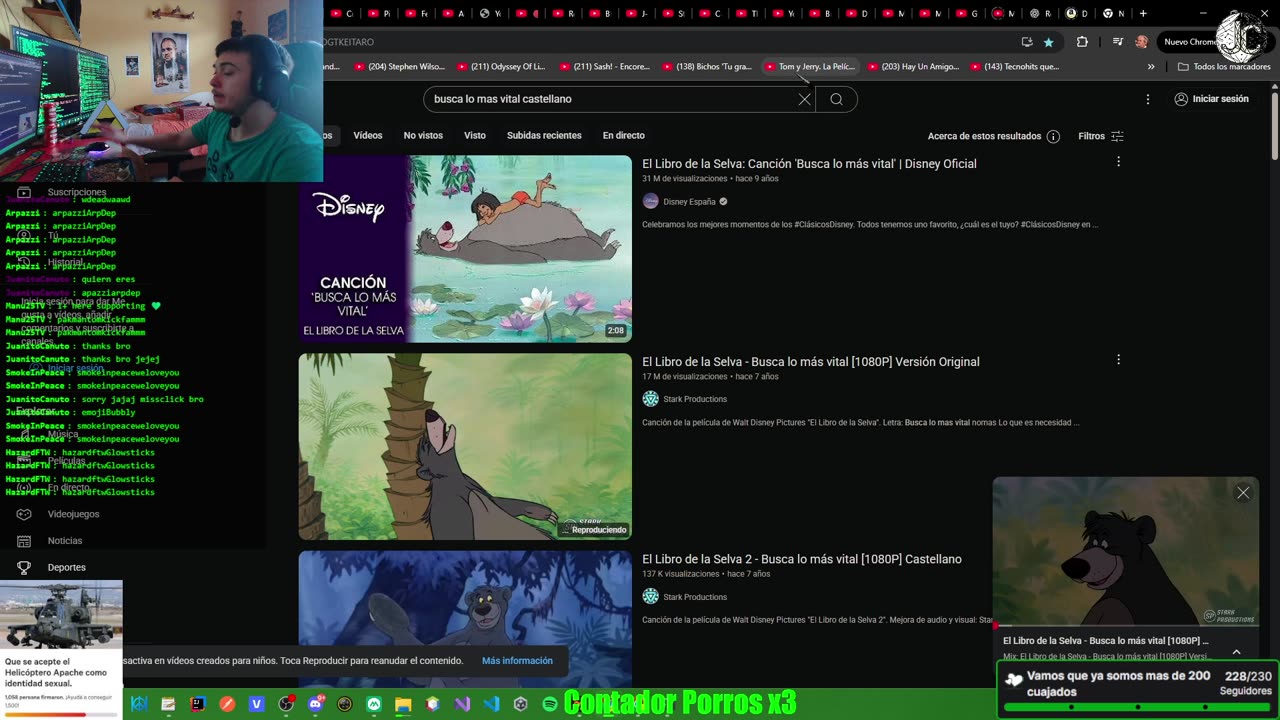Select the Vídeos filter chip

click(367, 135)
